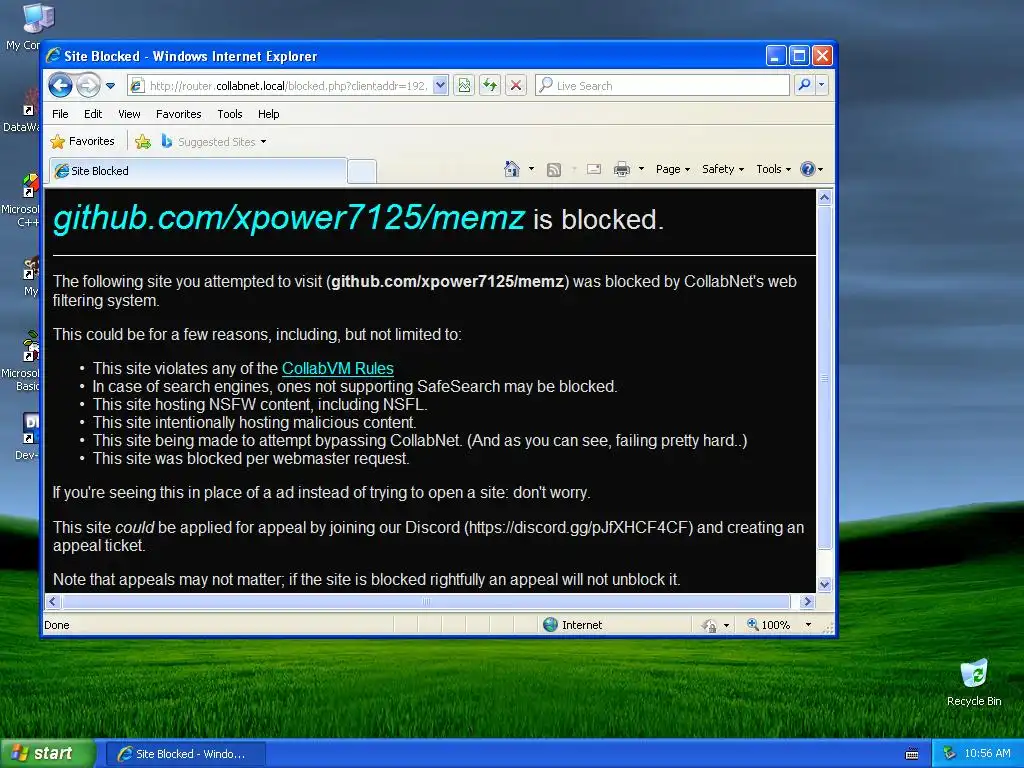This screenshot has height=768, width=1024.
Task: Open the Edit menu
Action: click(x=93, y=114)
